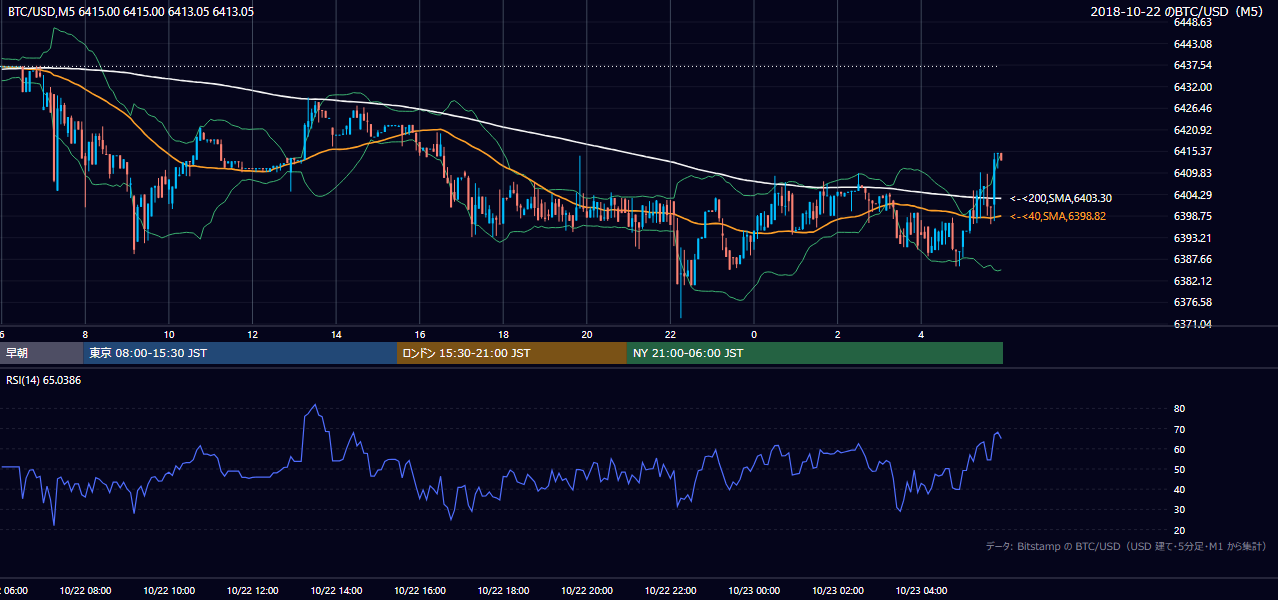Screen dimensions: 1278x600
Task: Click the '10/23 00:00' date axis label
Action: (x=754, y=591)
